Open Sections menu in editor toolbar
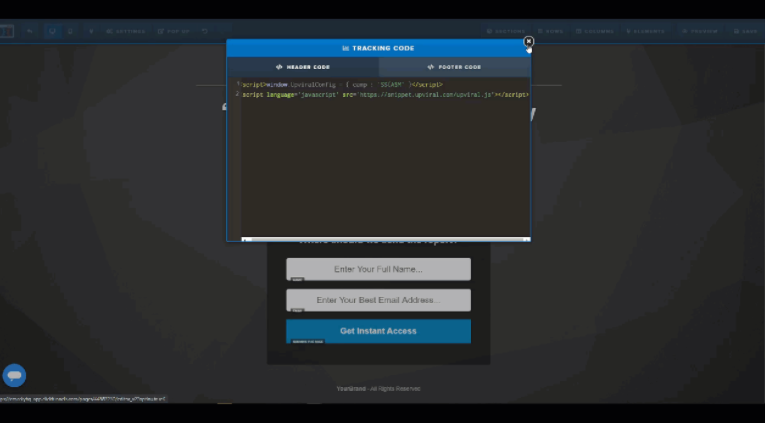The height and width of the screenshot is (423, 765). tap(506, 31)
